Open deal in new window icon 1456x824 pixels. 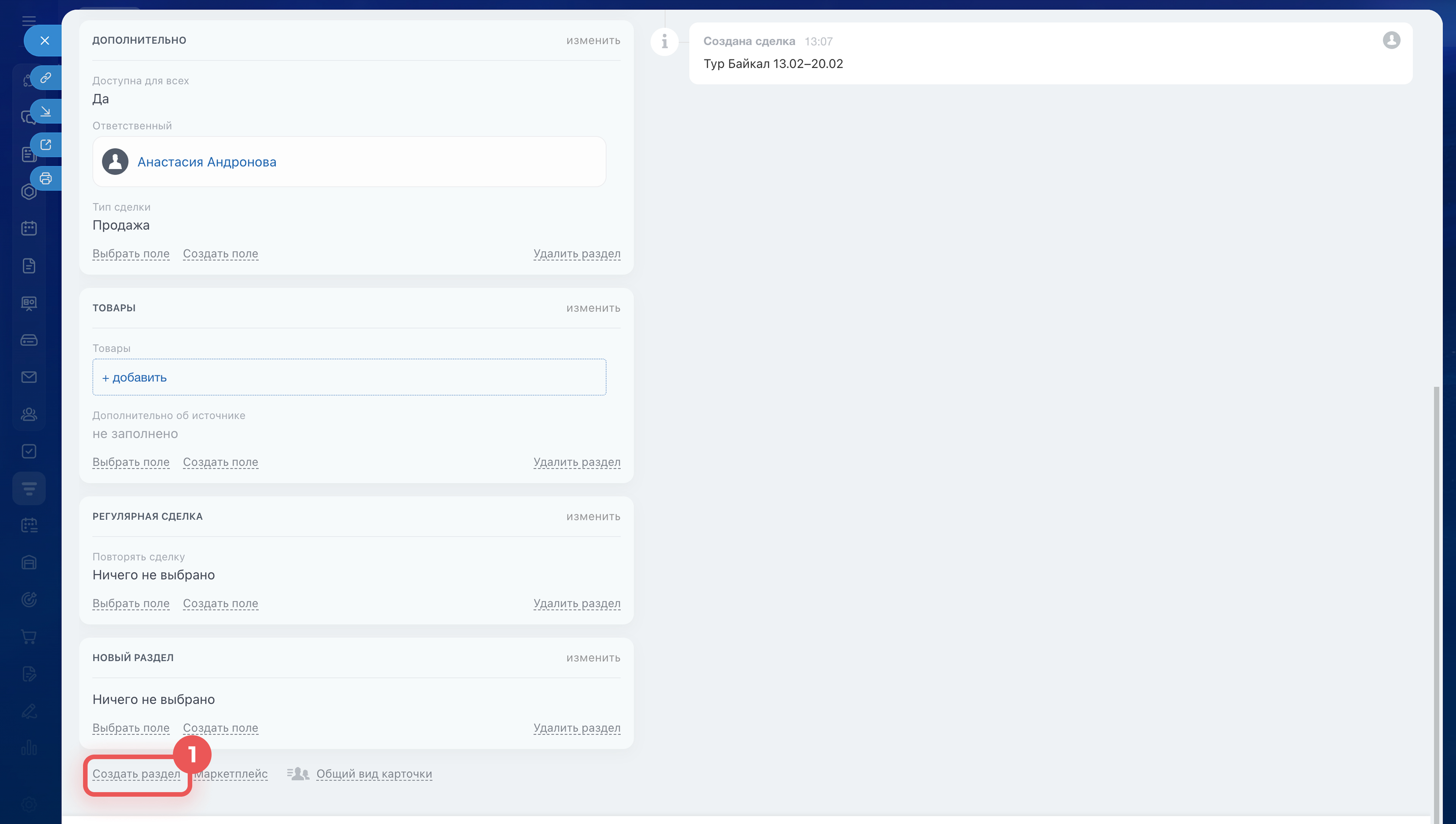tap(46, 145)
